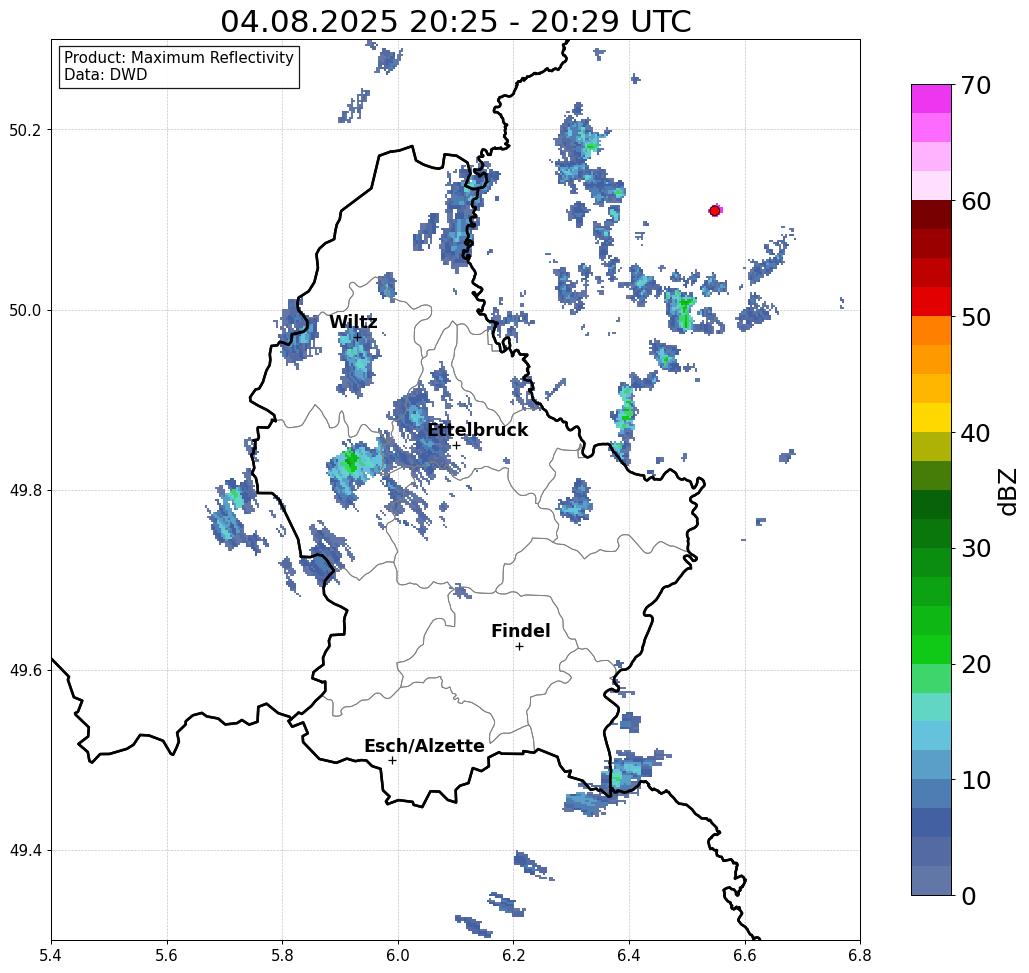The height and width of the screenshot is (973, 1029).
Task: Click the Wiltz city label
Action: click(353, 322)
